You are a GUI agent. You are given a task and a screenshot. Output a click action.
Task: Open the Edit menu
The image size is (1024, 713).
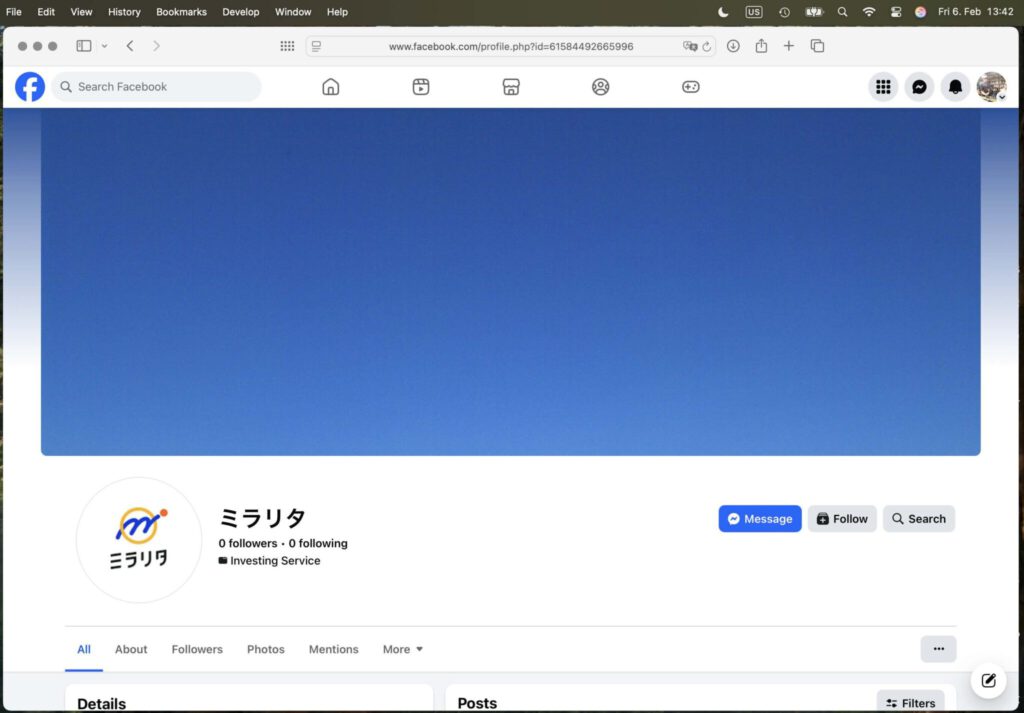click(x=46, y=12)
